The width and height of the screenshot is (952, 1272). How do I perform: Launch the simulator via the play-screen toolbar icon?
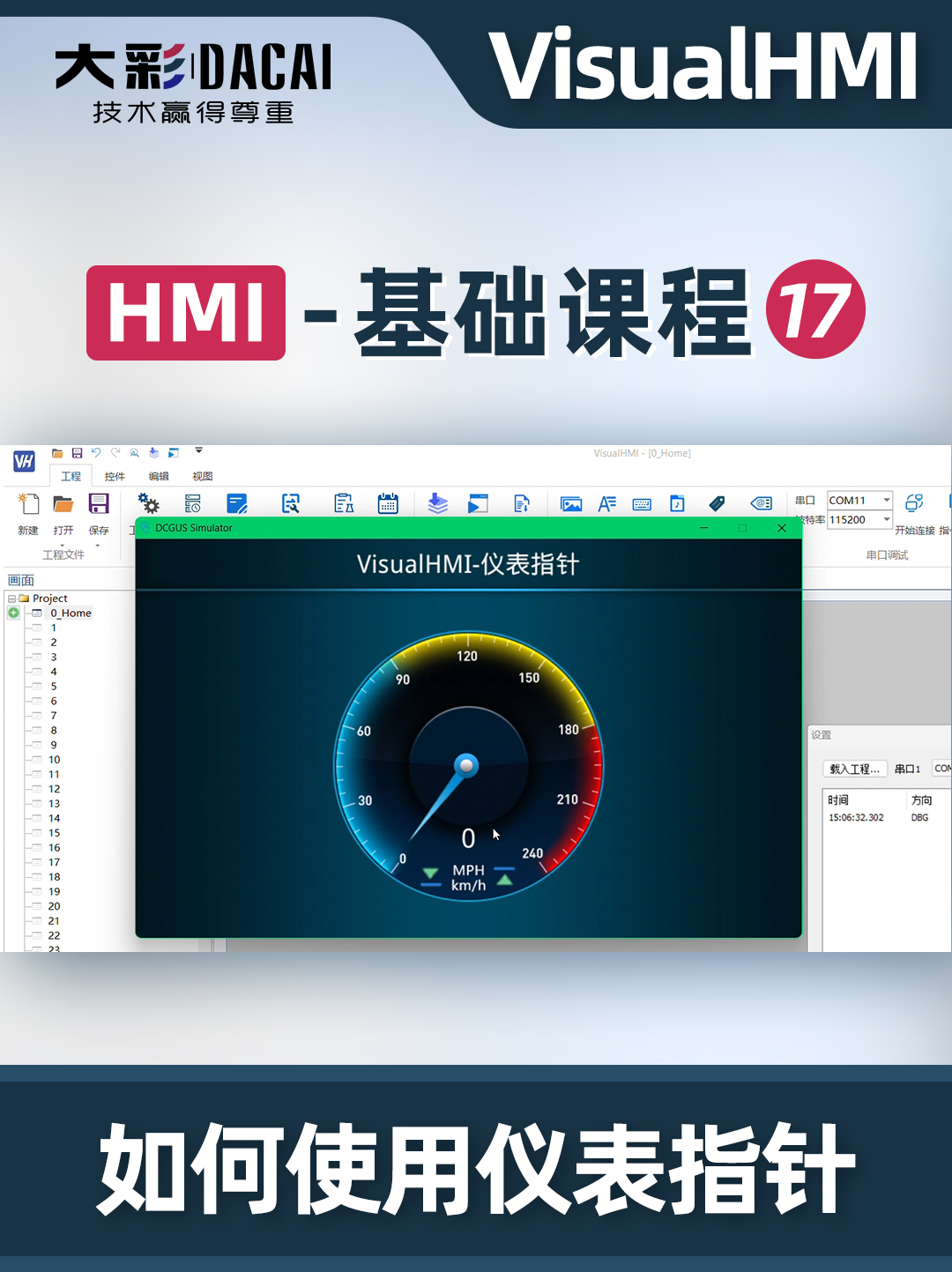coord(479,503)
